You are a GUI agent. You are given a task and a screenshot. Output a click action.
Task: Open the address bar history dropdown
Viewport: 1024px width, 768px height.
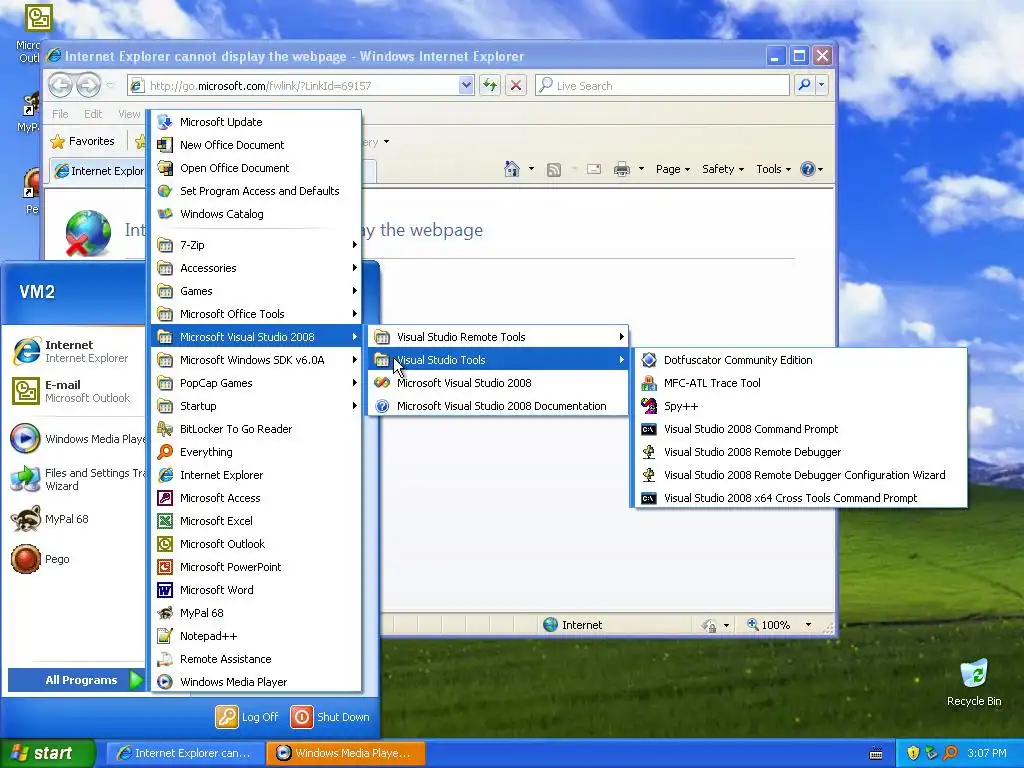pyautogui.click(x=466, y=86)
